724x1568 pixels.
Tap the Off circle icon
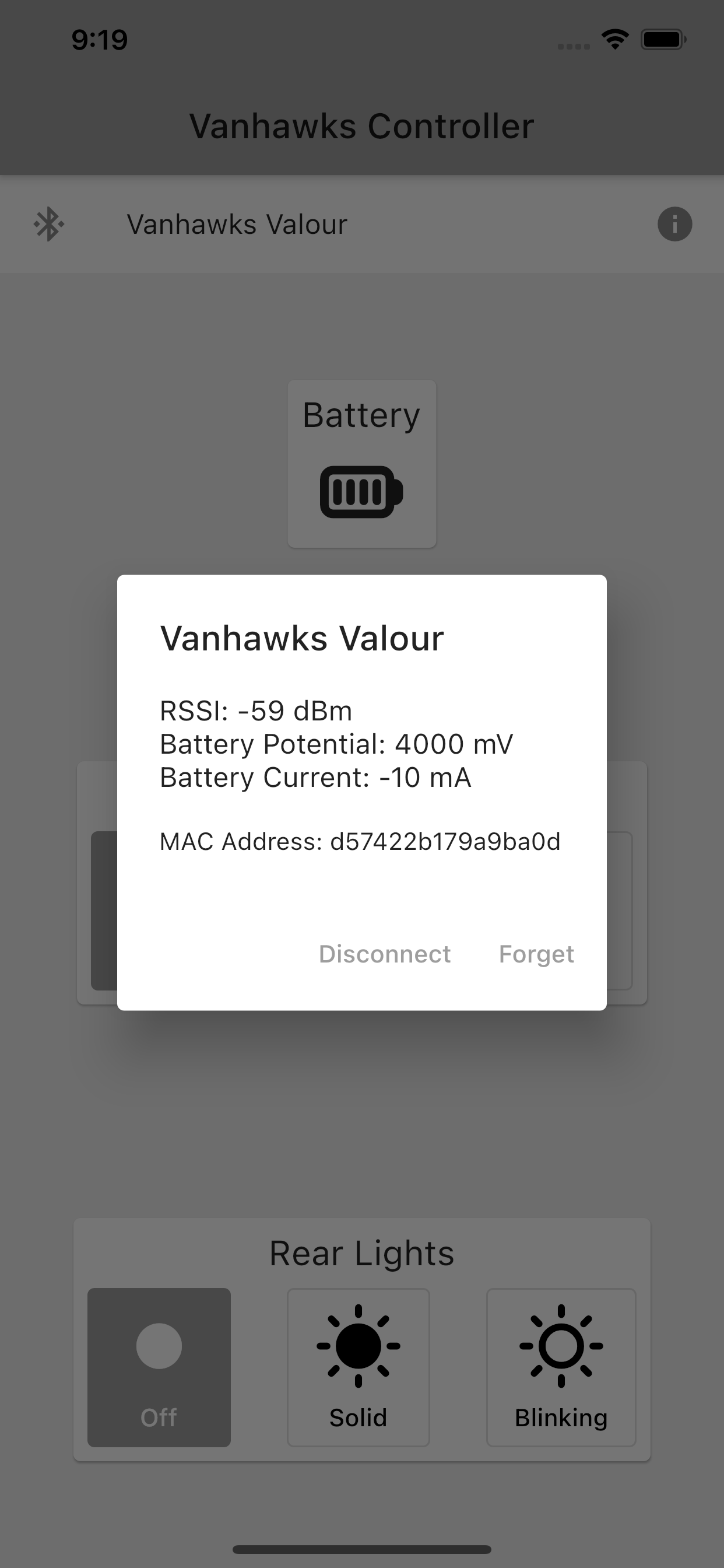click(159, 1346)
